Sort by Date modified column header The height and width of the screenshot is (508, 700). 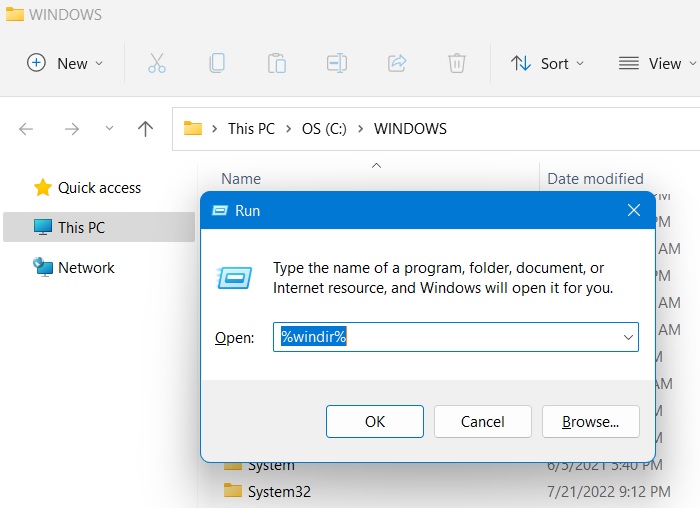click(596, 179)
